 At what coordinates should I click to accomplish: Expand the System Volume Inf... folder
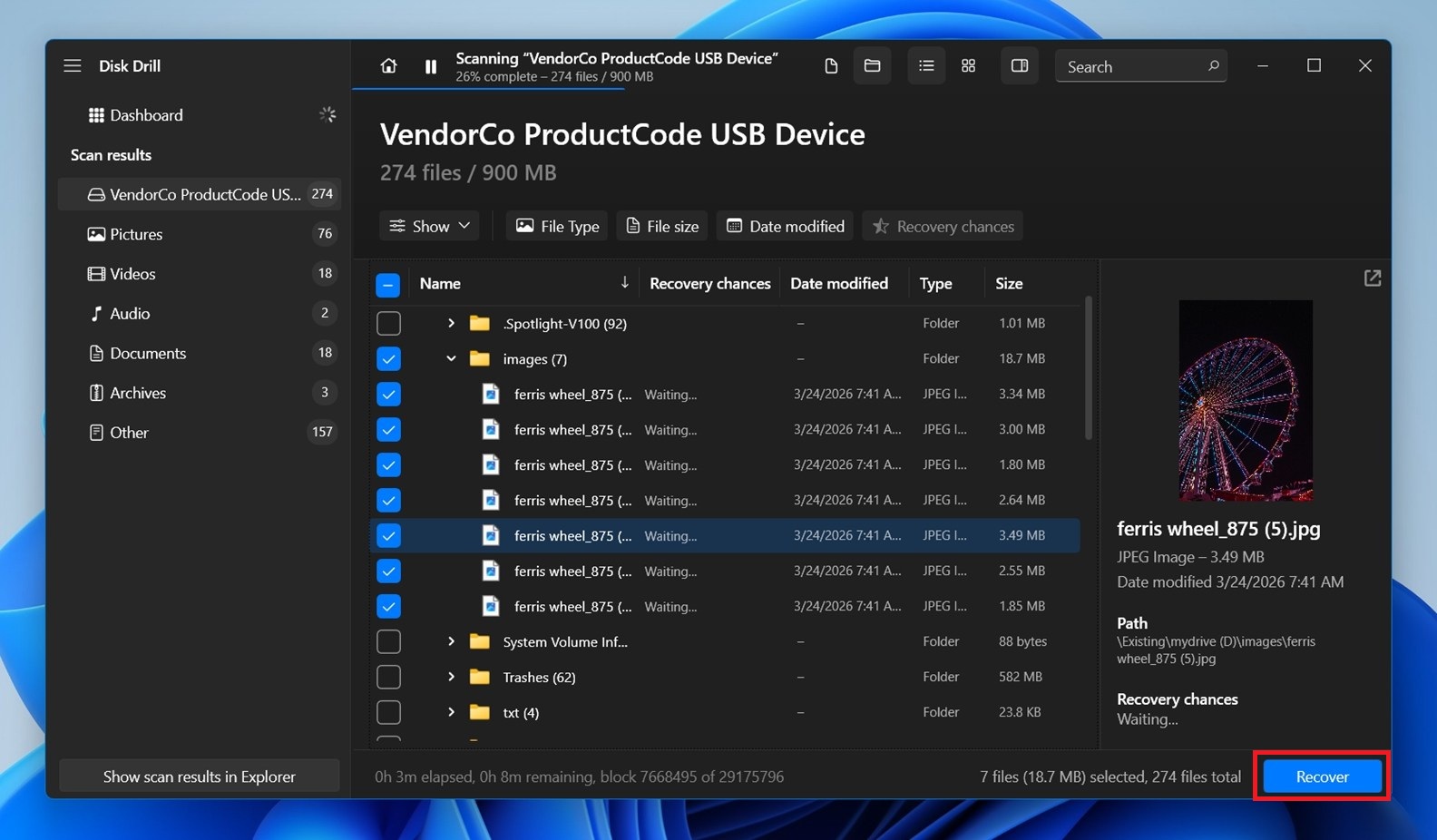(451, 641)
